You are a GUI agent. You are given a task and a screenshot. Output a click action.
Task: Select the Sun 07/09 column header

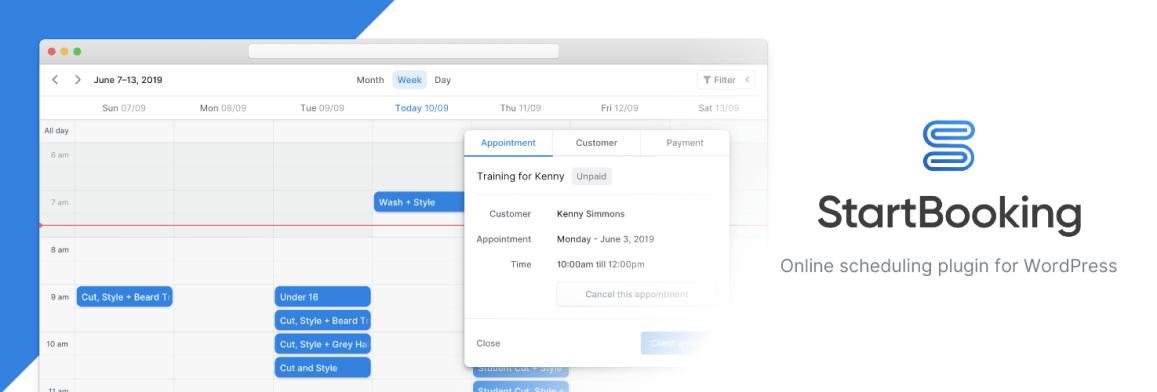click(x=124, y=108)
